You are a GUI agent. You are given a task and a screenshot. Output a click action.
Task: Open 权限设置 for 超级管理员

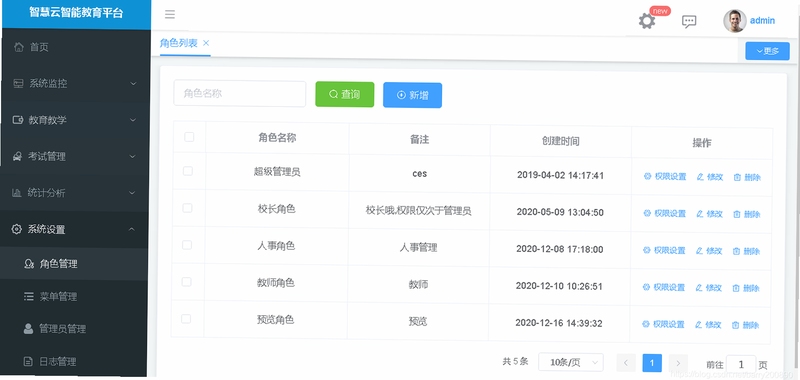pyautogui.click(x=665, y=176)
